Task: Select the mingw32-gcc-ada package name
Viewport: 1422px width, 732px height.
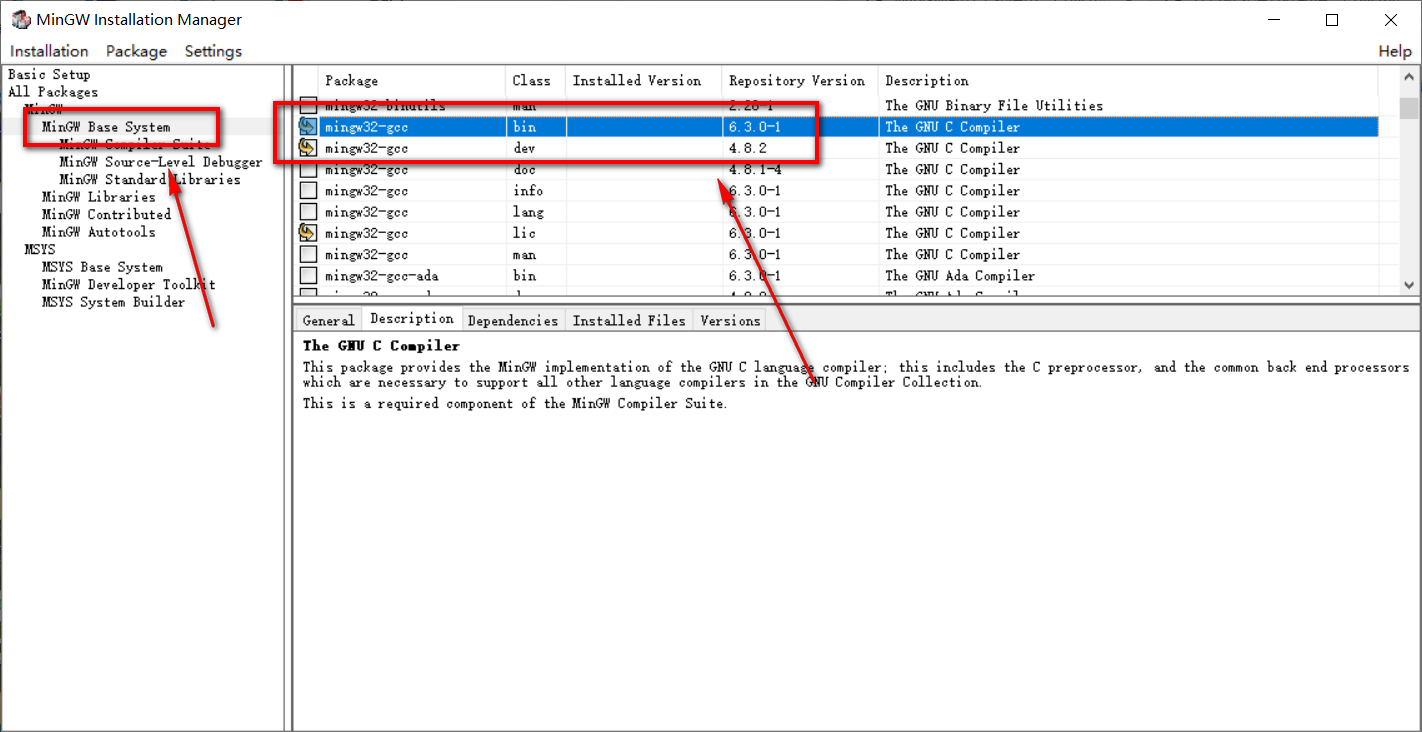Action: (381, 276)
